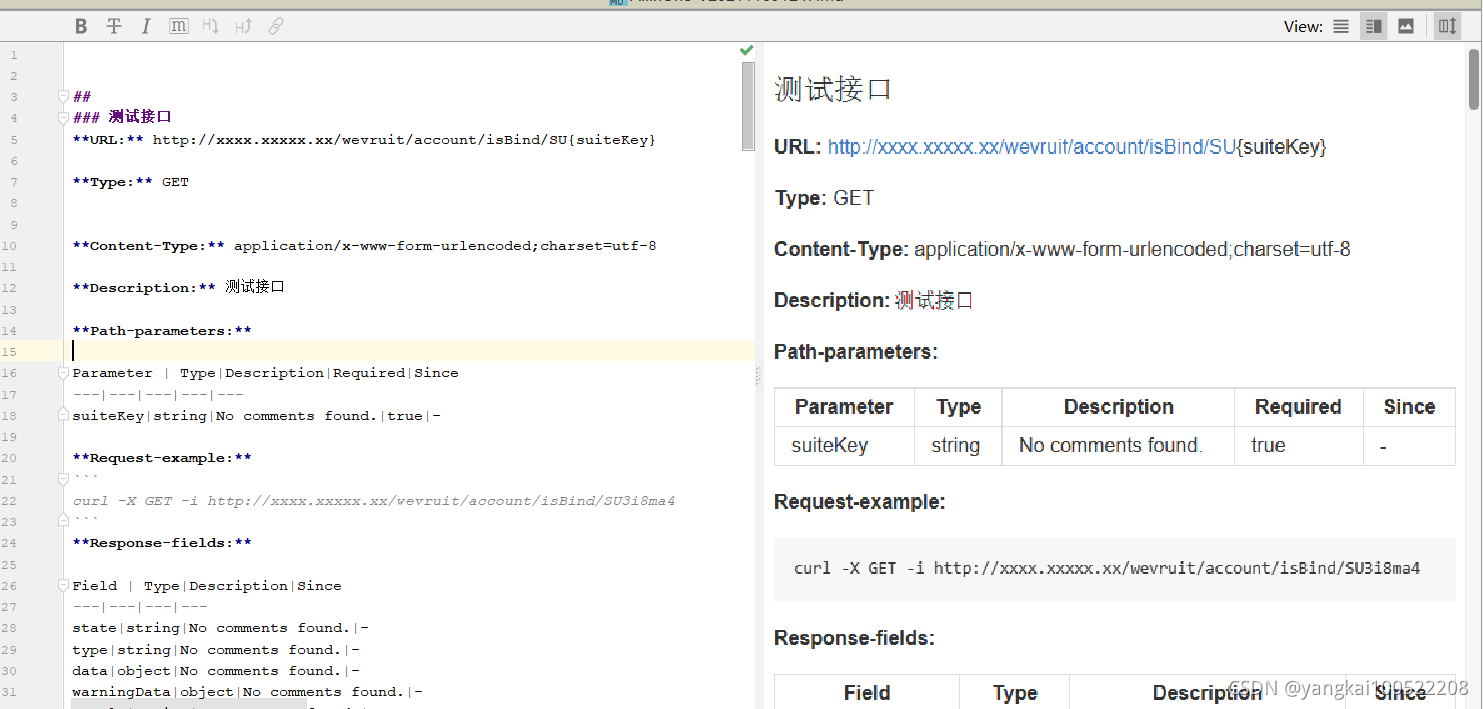This screenshot has width=1483, height=709.
Task: Click the 'Since' header of the parameter table
Action: click(x=1409, y=407)
